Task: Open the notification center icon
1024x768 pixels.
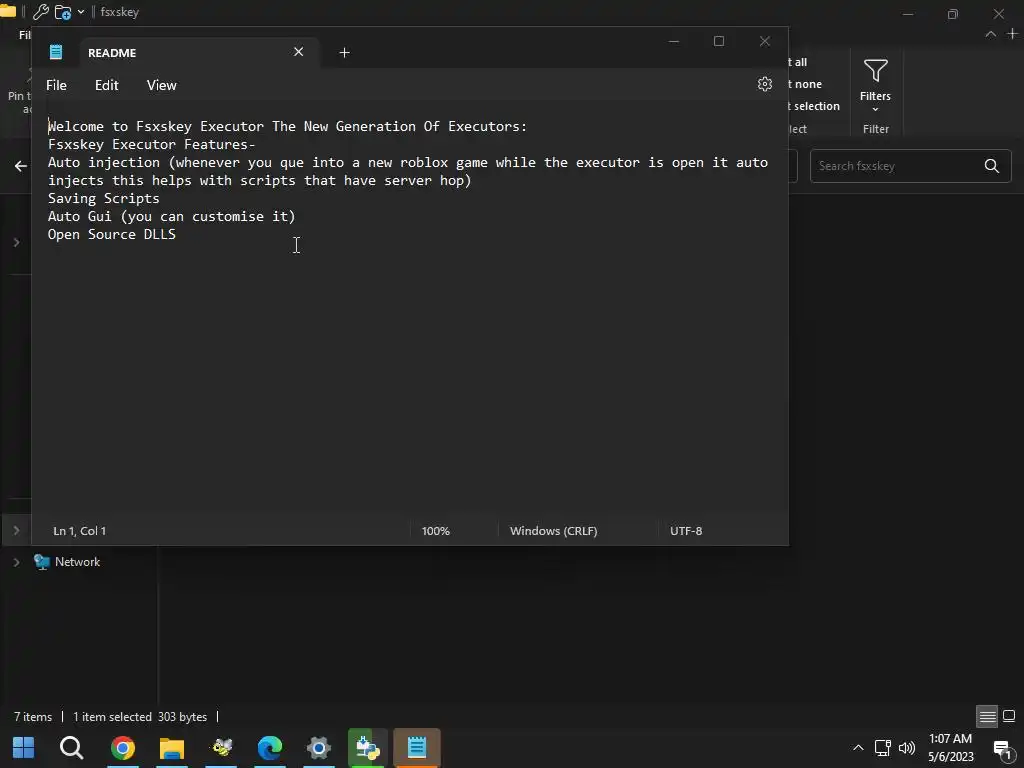Action: [x=1002, y=749]
